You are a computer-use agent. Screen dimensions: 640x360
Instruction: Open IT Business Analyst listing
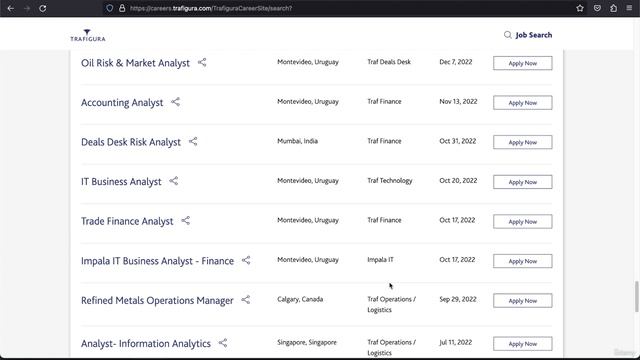[121, 182]
